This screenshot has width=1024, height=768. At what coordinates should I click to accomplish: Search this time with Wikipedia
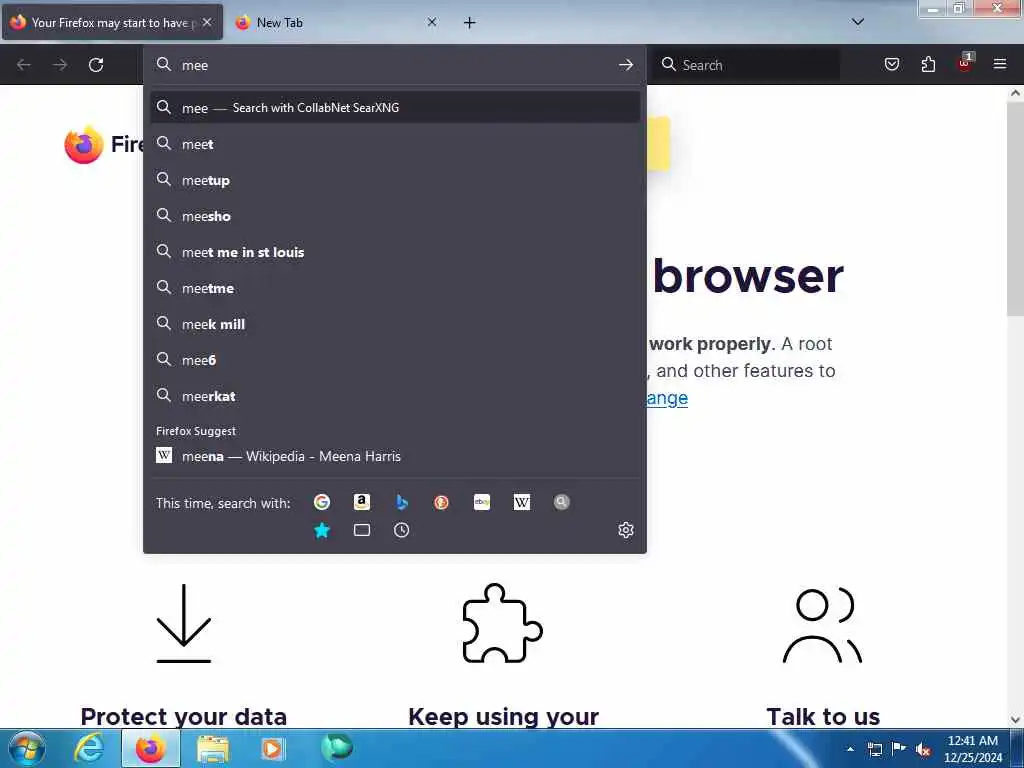click(522, 502)
